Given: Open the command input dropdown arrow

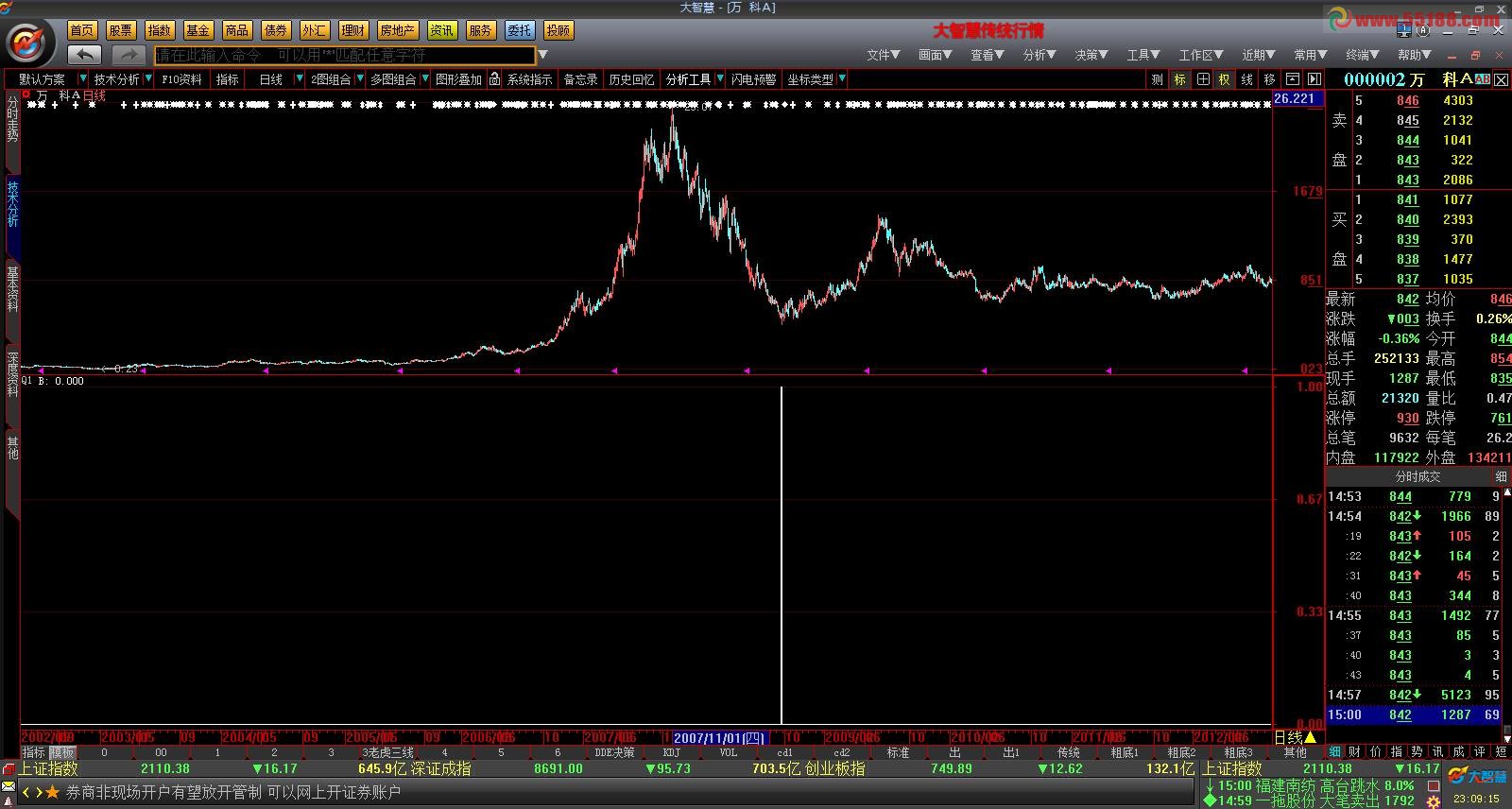Looking at the screenshot, I should pos(542,55).
